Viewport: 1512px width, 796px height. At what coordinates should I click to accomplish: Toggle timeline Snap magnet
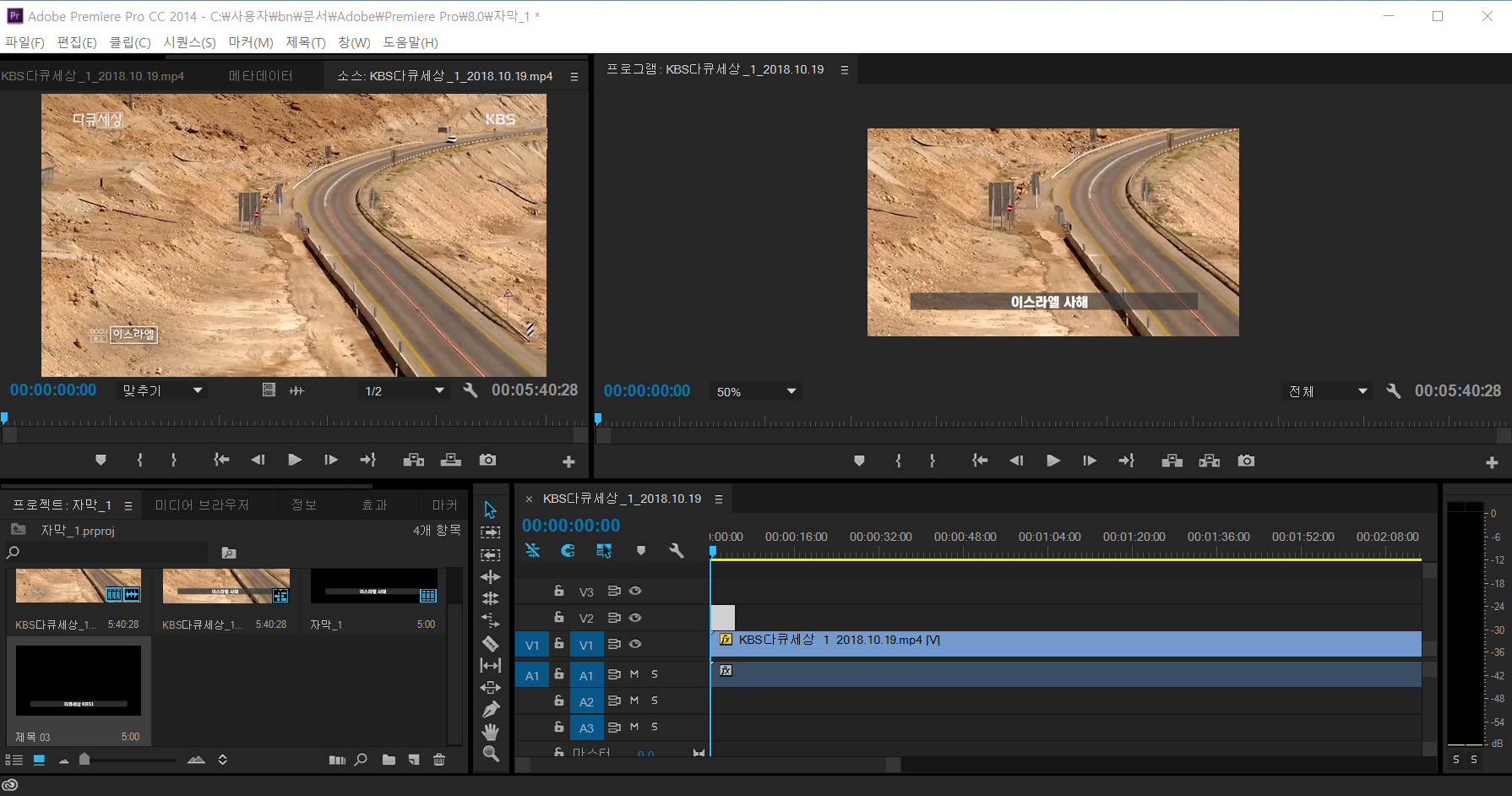pos(568,550)
